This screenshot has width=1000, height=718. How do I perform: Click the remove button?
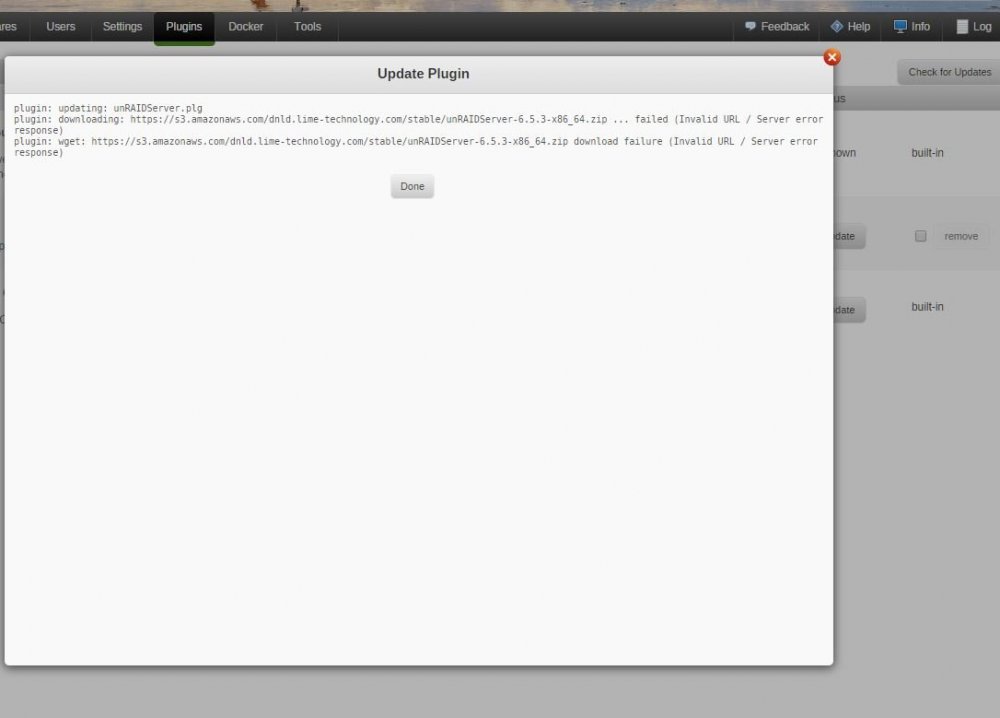pyautogui.click(x=961, y=236)
